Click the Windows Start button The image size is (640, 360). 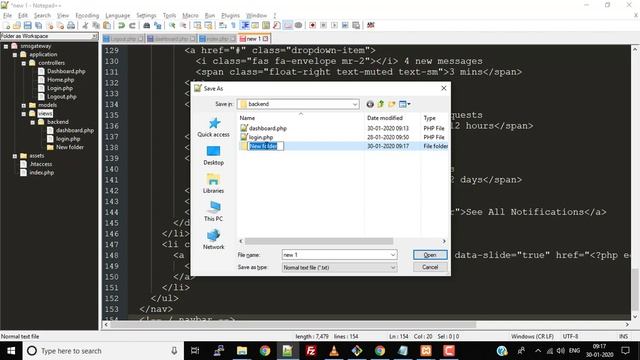(x=11, y=351)
